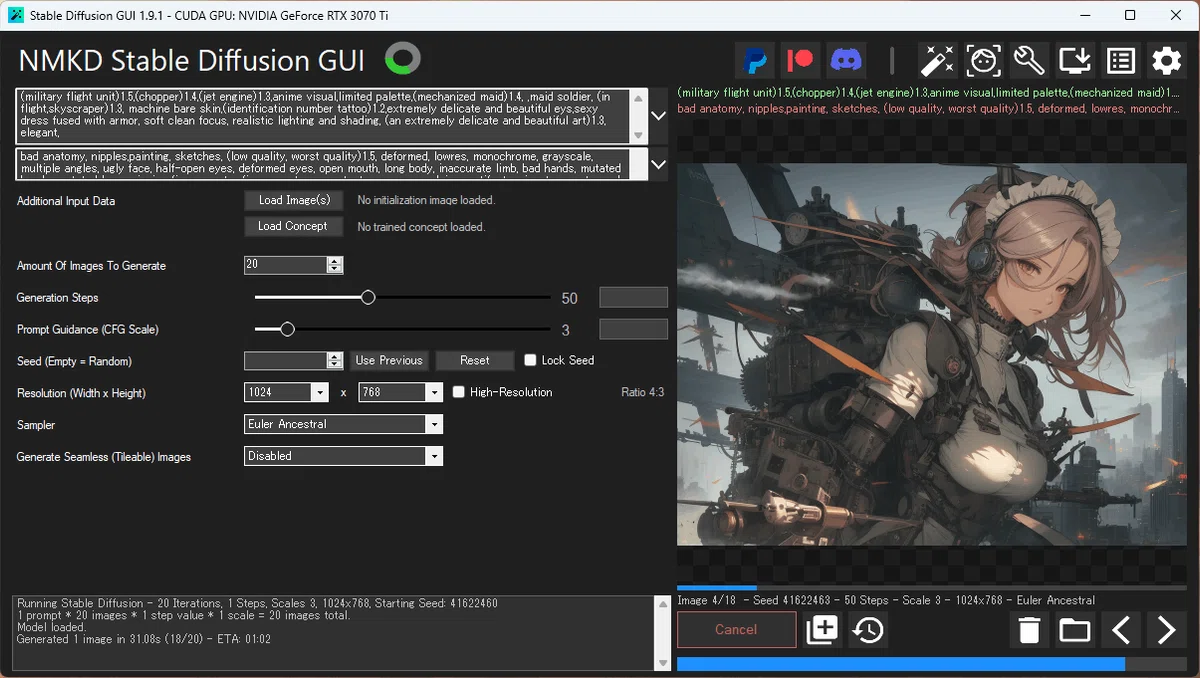Delete current image with trash icon
Viewport: 1200px width, 678px height.
[x=1029, y=630]
